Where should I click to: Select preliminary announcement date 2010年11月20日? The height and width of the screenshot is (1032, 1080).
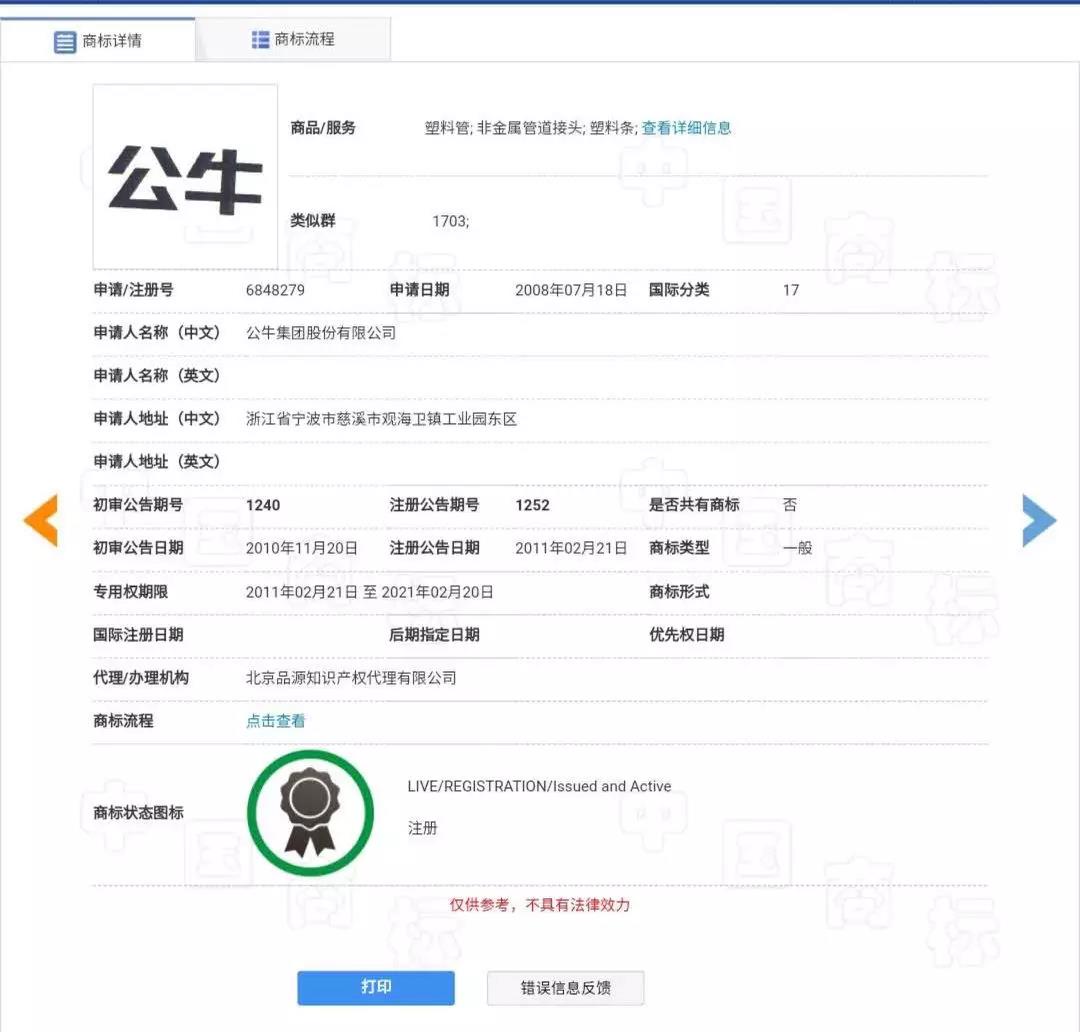tap(302, 548)
